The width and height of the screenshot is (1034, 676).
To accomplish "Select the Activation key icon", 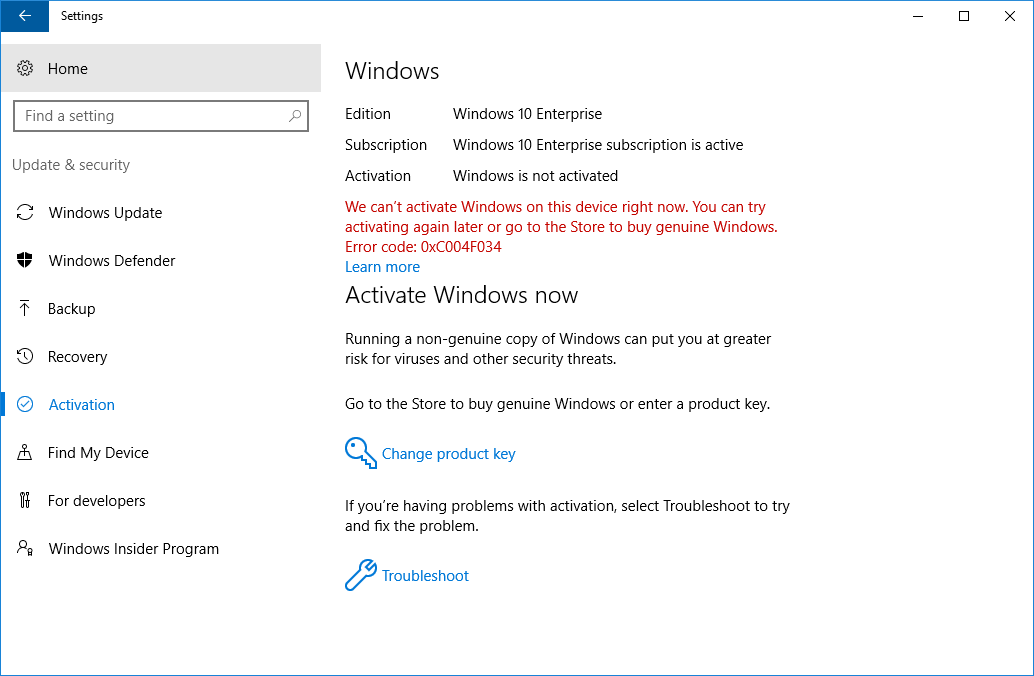I will click(x=28, y=404).
